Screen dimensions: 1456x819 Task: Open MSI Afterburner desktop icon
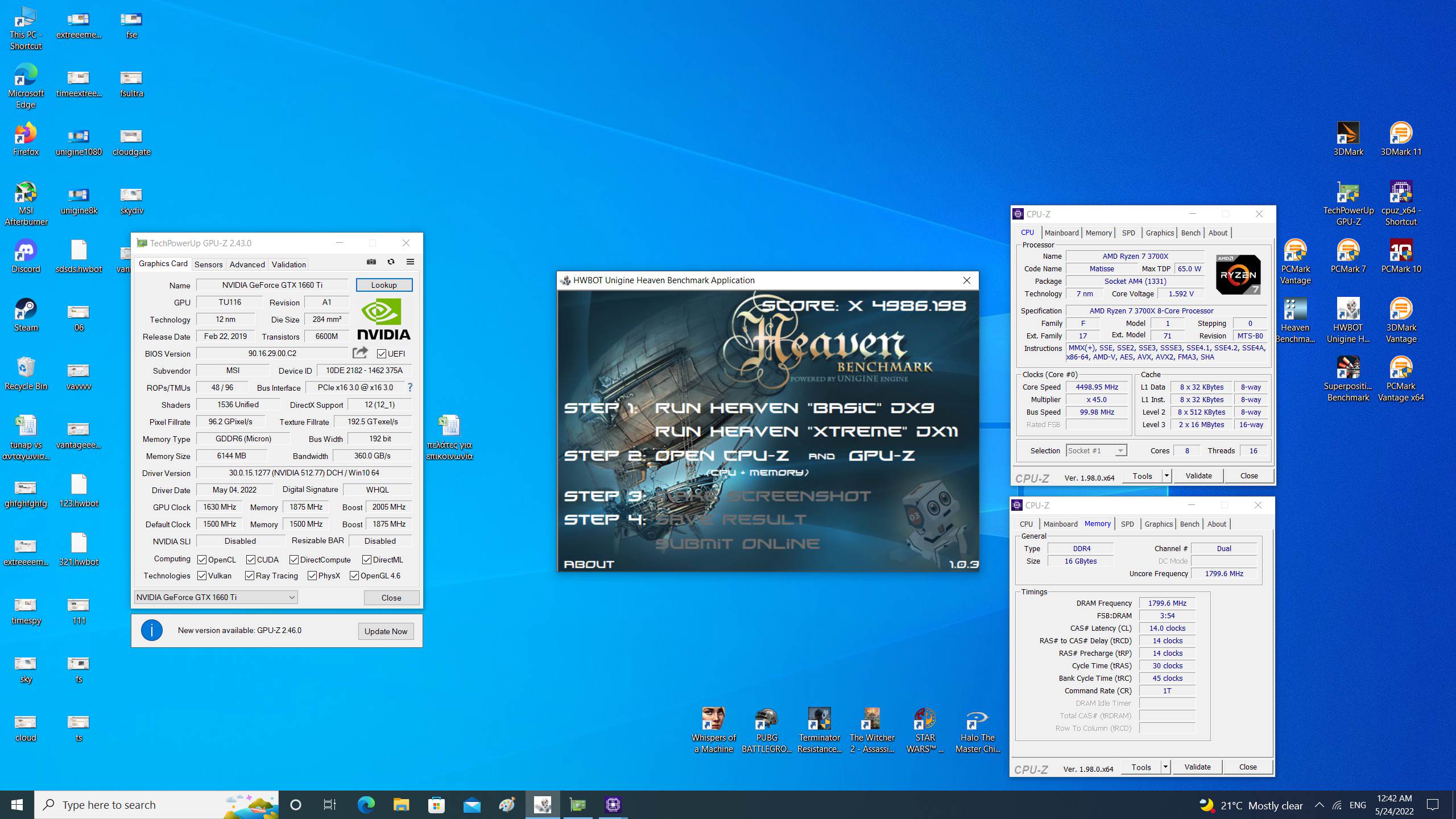26,204
